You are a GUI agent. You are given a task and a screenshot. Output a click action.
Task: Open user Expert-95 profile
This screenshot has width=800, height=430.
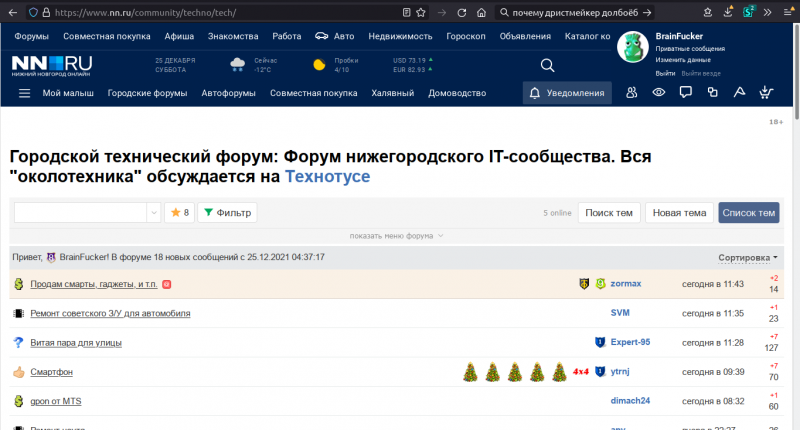tap(631, 342)
